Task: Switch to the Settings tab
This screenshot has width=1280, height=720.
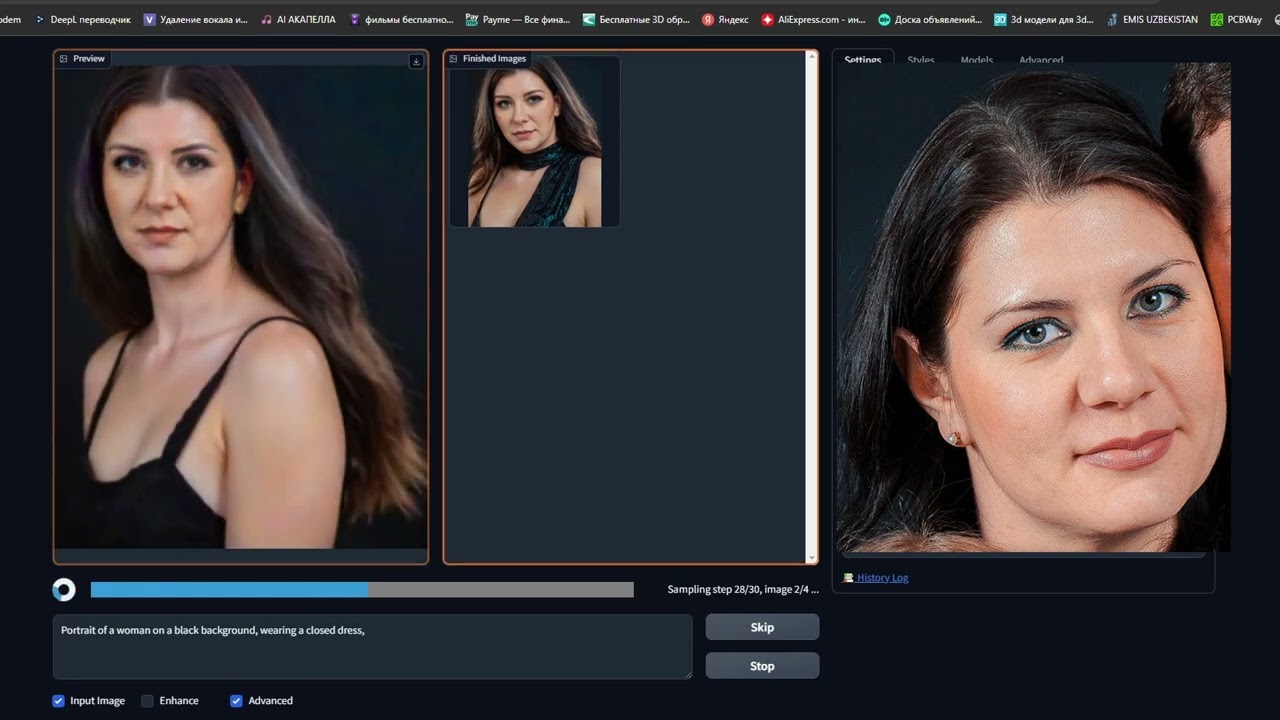Action: pos(863,59)
